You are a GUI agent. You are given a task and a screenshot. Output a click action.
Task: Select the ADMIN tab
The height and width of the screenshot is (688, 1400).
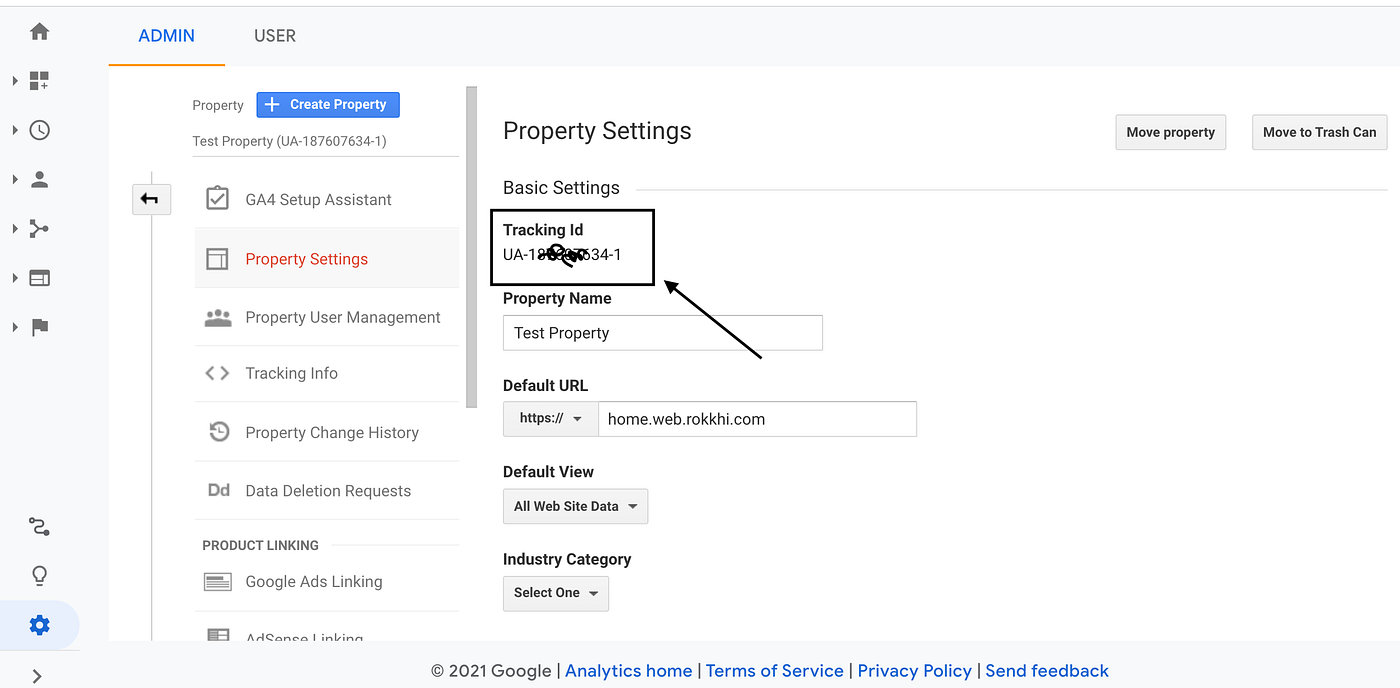167,36
